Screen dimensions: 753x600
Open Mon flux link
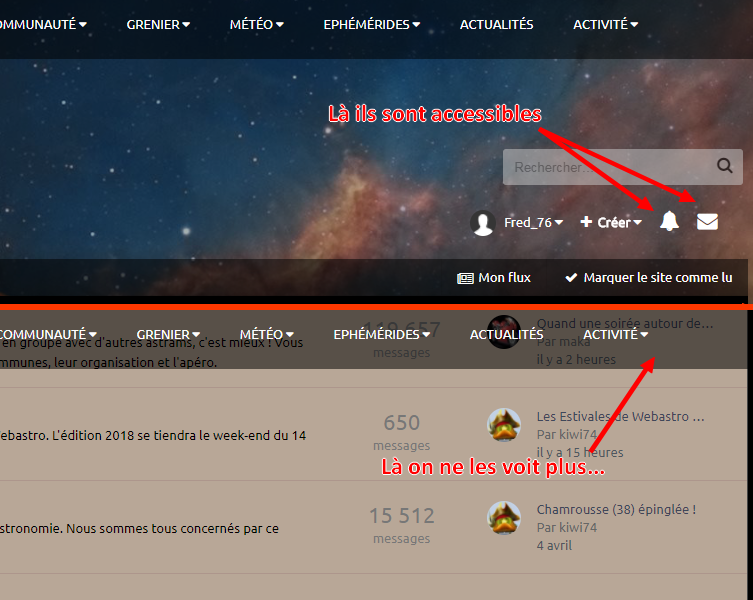pyautogui.click(x=494, y=278)
